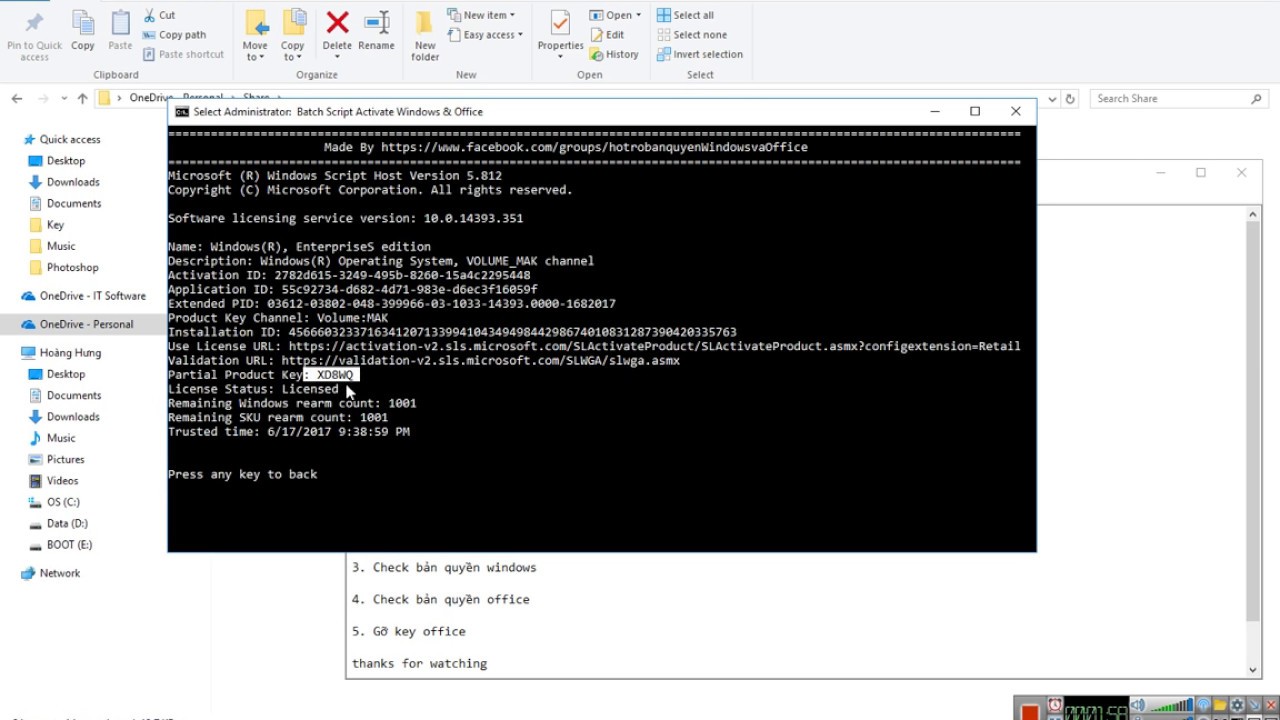The image size is (1280, 720).
Task: Click the Pin to Quick access icon
Action: tap(34, 22)
